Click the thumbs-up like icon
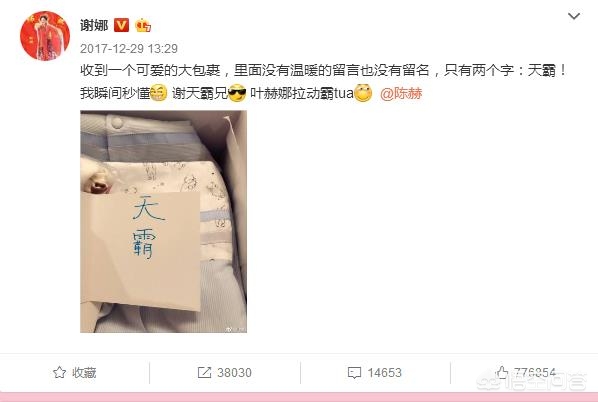The image size is (598, 402). pos(502,372)
